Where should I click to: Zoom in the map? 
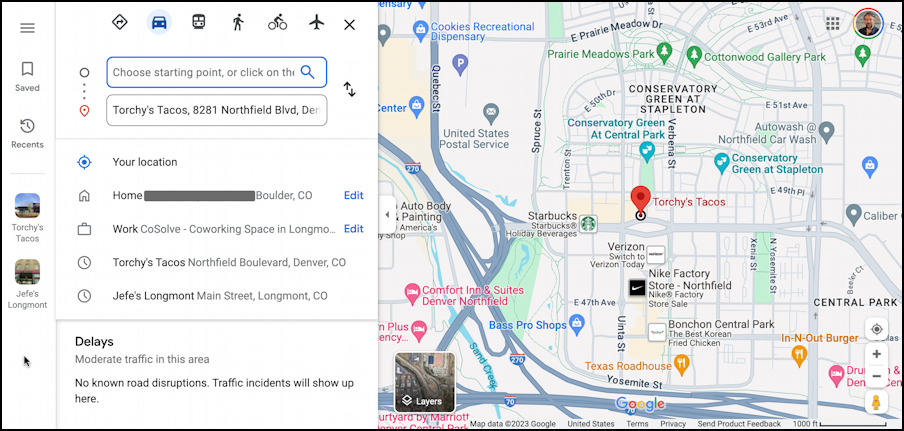[876, 354]
